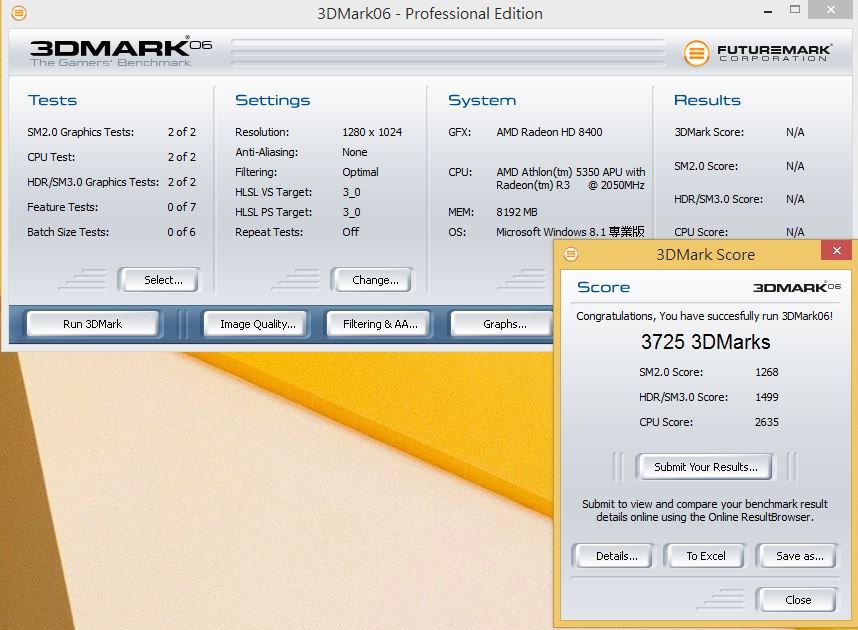
Task: Open the Image Quality options
Action: pos(258,323)
